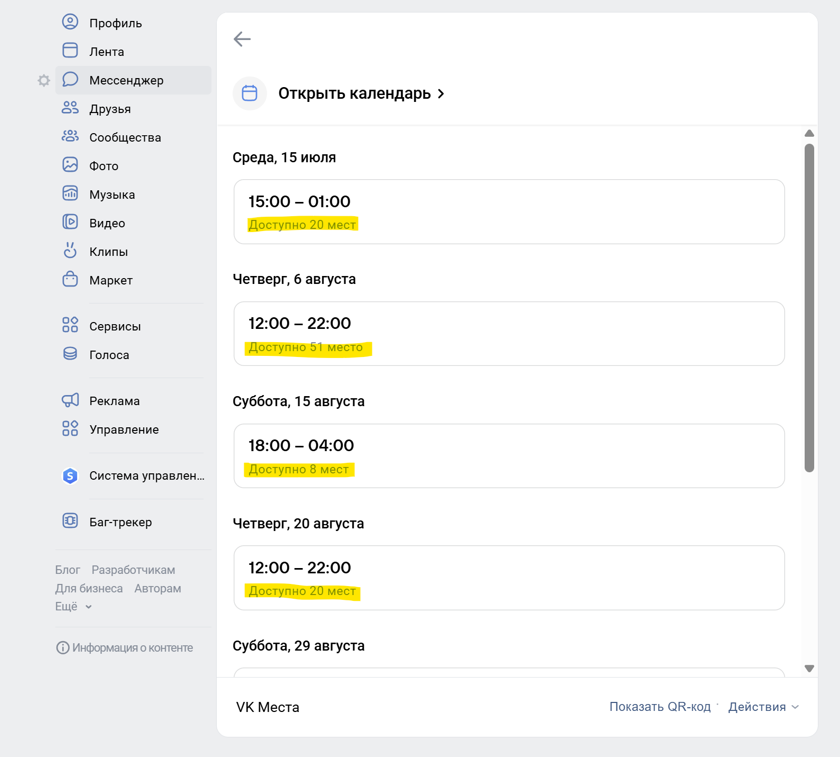Open the Клипы sidebar icon
The image size is (840, 757).
(x=70, y=250)
